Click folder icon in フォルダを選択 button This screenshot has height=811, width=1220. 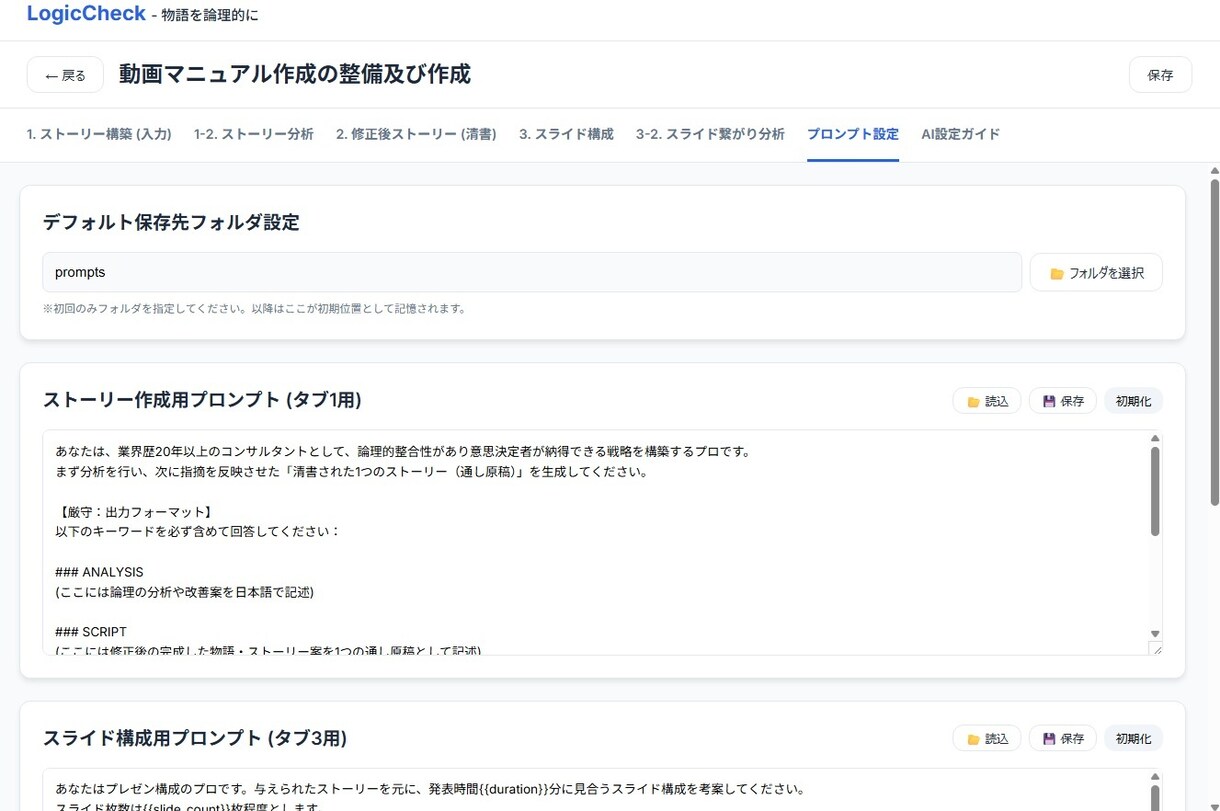click(x=1056, y=274)
